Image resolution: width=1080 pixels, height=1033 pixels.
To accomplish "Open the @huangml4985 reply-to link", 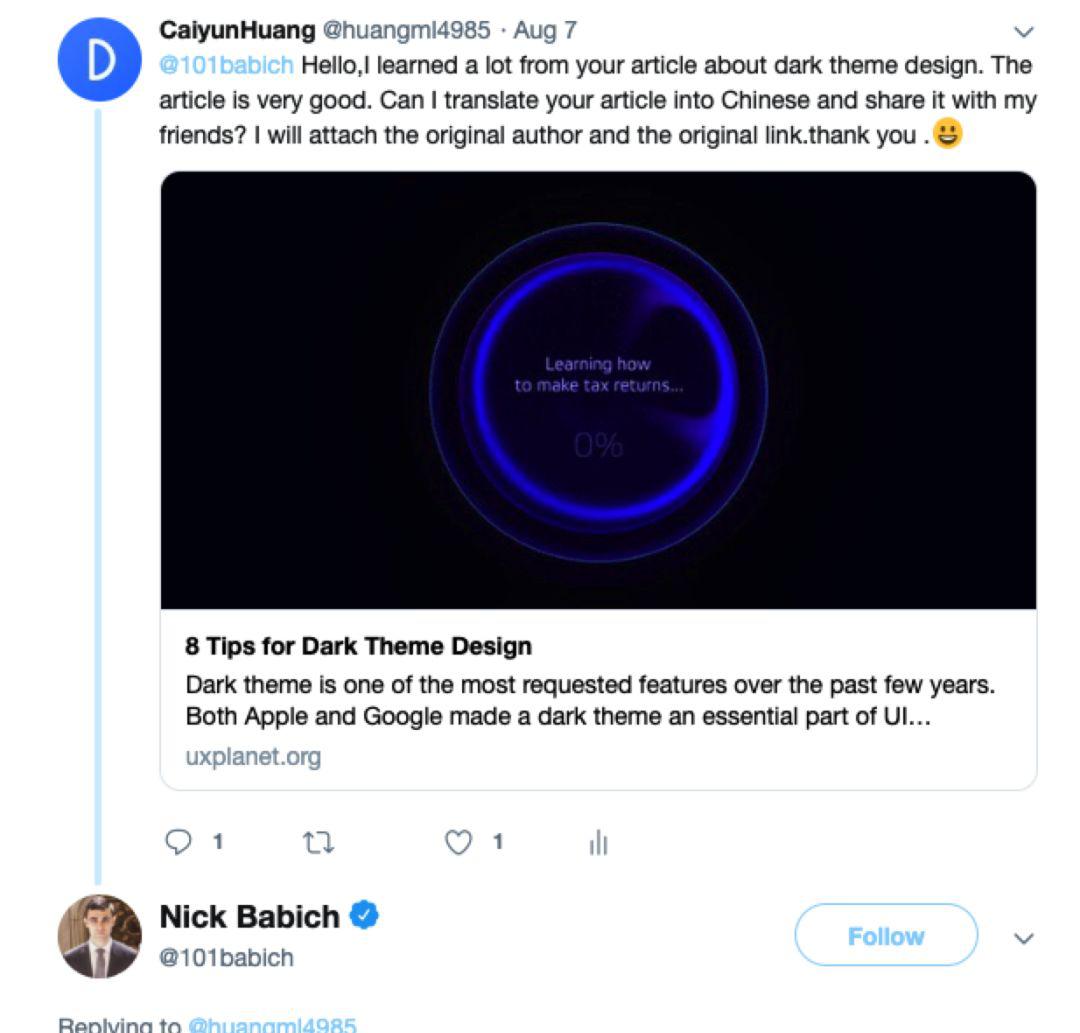I will (272, 1025).
